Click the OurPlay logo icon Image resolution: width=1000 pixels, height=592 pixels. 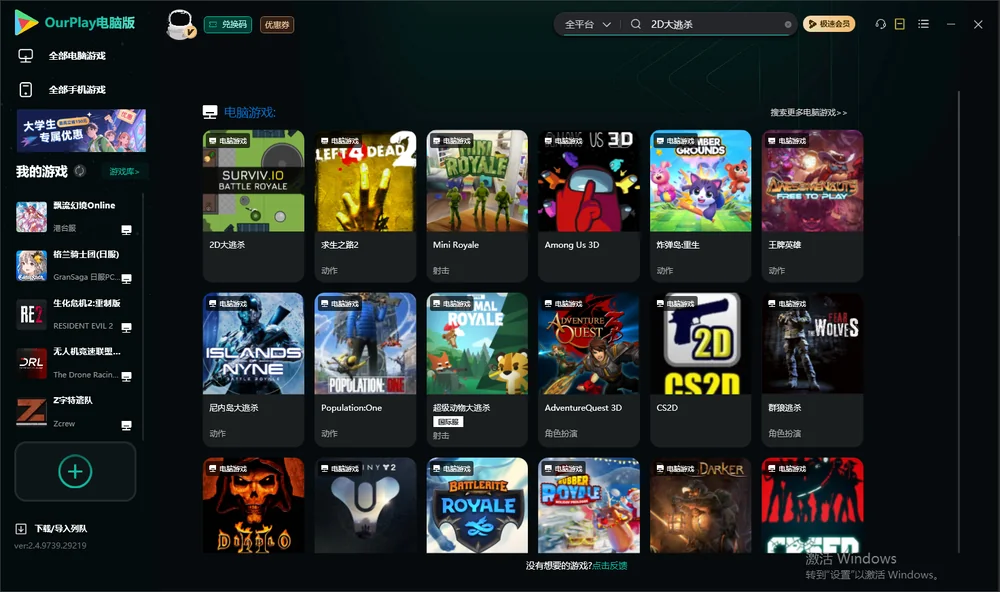(x=26, y=23)
